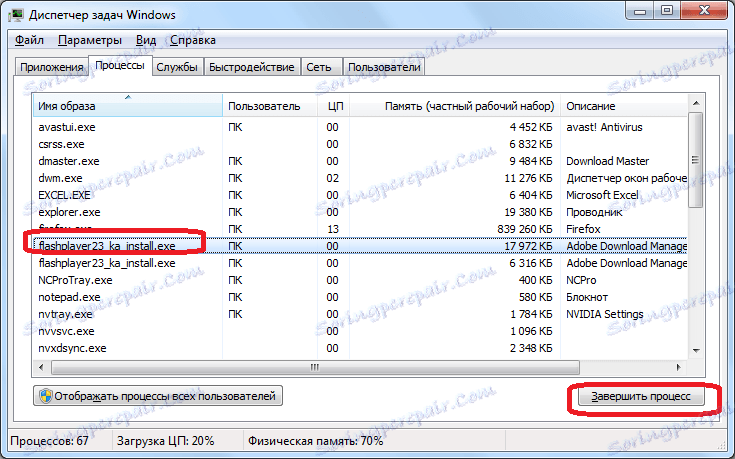This screenshot has width=735, height=459.
Task: Click the NVIDIA Settings description
Action: tap(605, 314)
